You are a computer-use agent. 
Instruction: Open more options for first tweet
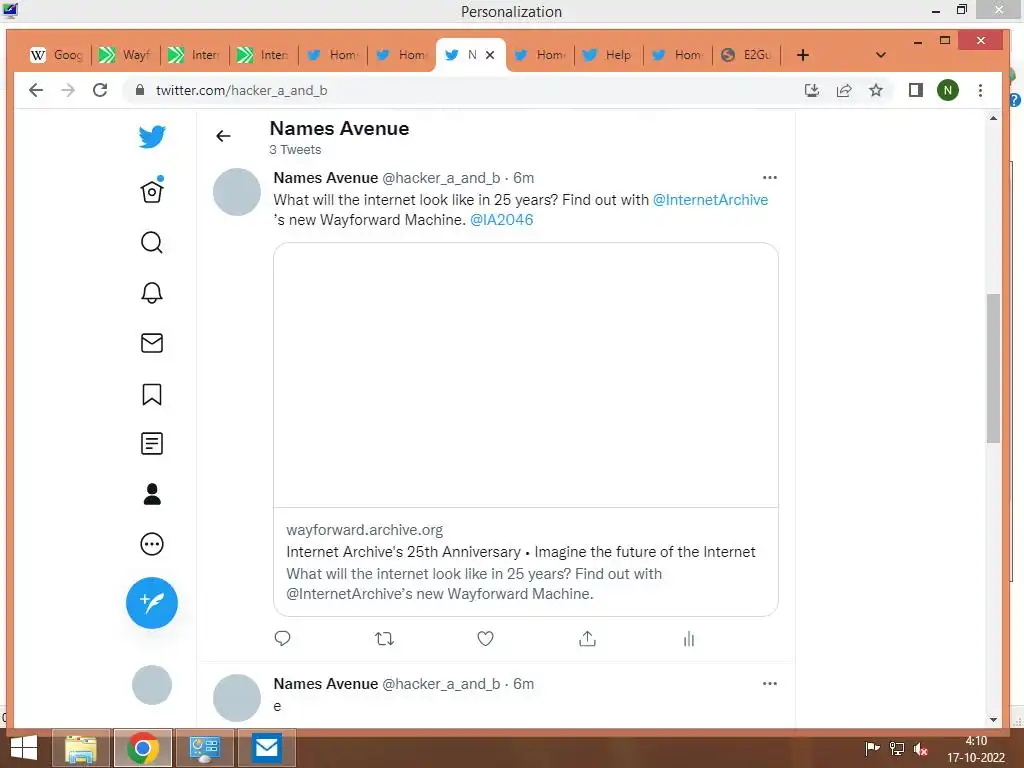tap(770, 178)
